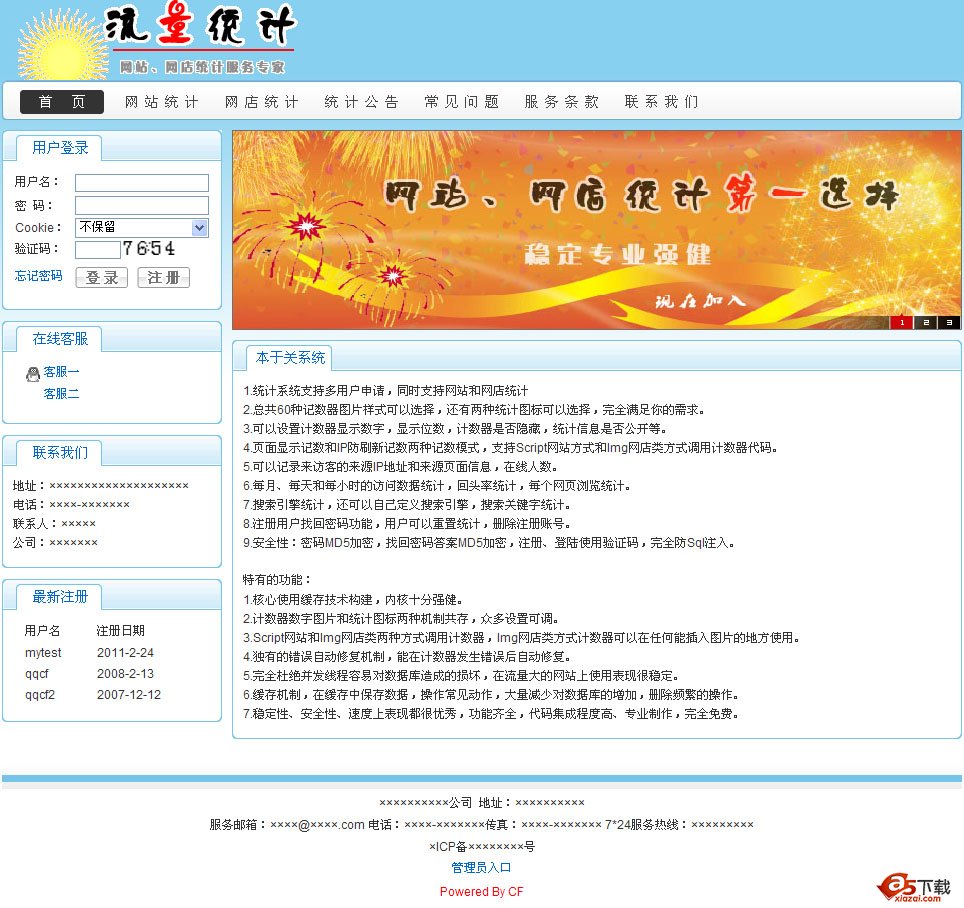964x908 pixels.
Task: Open the 网店统计 menu item
Action: (x=261, y=102)
